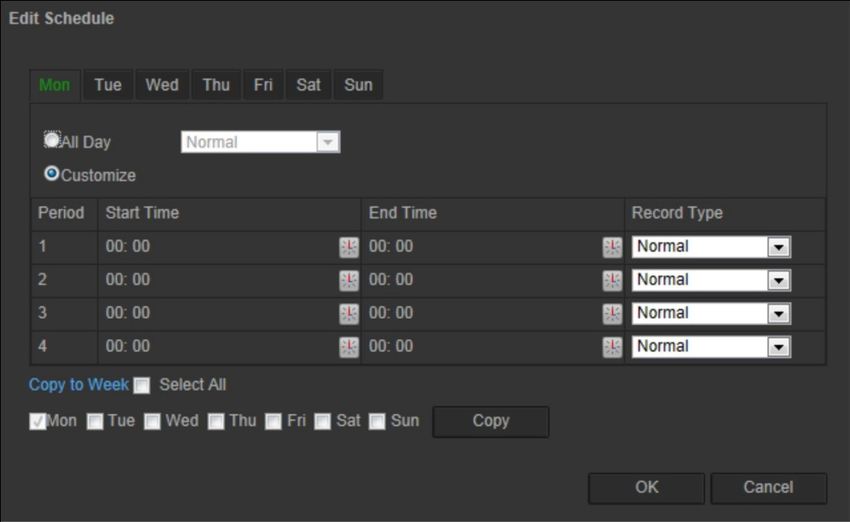
Task: Click the Copy button
Action: (491, 421)
